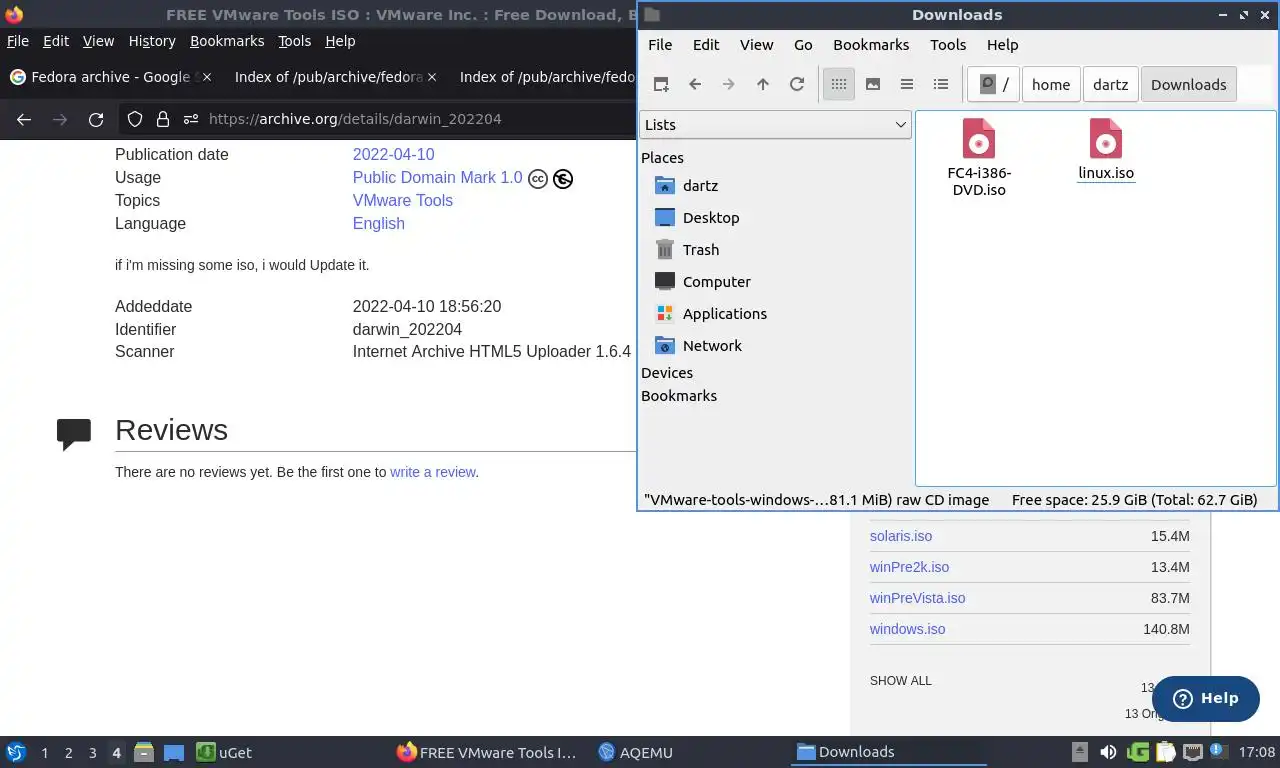This screenshot has height=768, width=1280.
Task: Go forward in the file manager
Action: (729, 84)
